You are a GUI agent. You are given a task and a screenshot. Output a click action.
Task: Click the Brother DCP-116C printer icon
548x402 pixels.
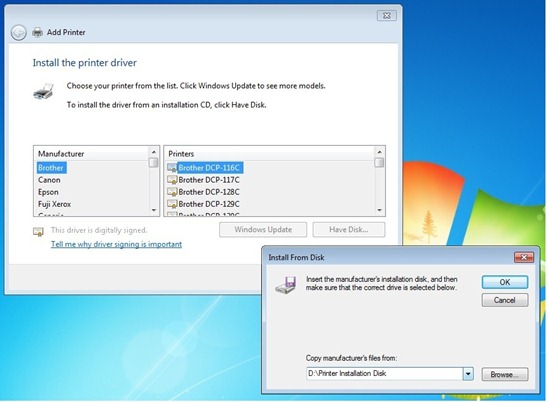click(x=172, y=168)
